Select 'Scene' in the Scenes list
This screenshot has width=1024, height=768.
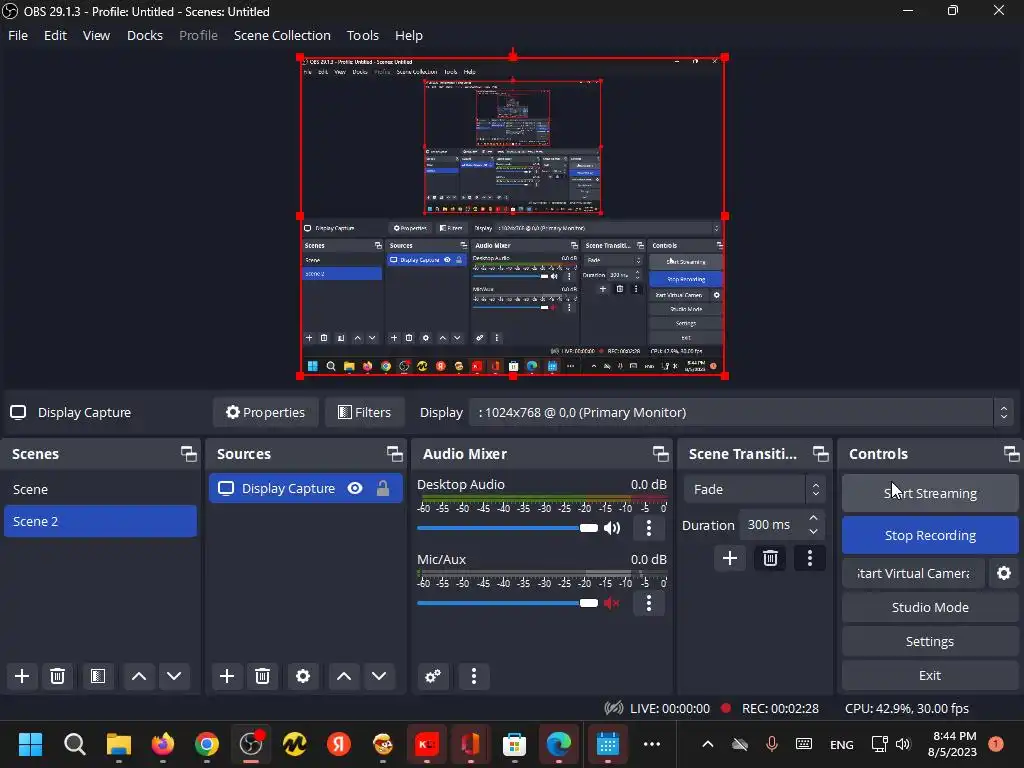pos(101,489)
